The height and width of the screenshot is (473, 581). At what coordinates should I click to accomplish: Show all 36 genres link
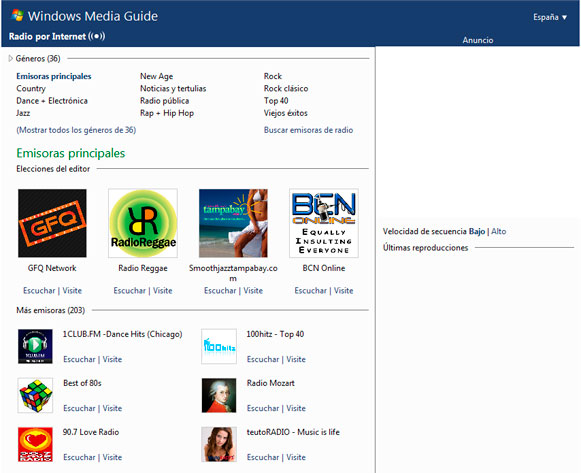pos(76,130)
